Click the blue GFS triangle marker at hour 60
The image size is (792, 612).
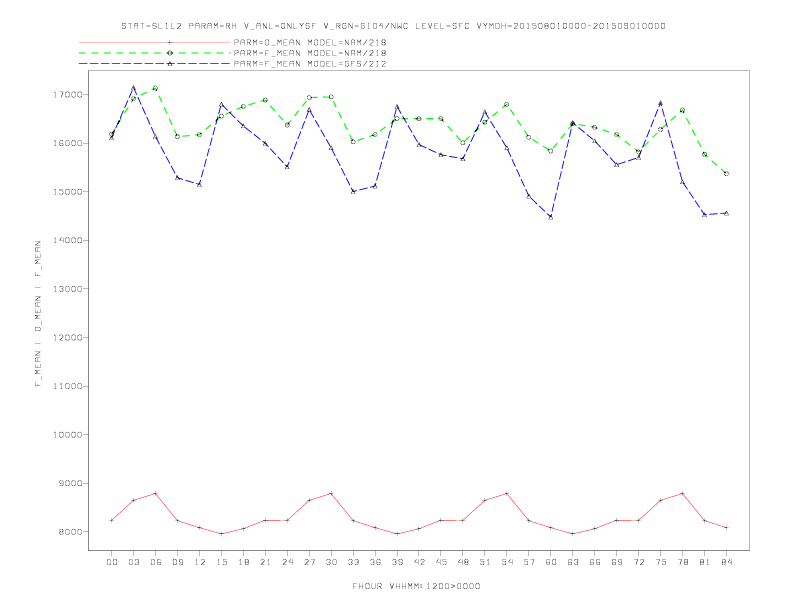click(551, 217)
